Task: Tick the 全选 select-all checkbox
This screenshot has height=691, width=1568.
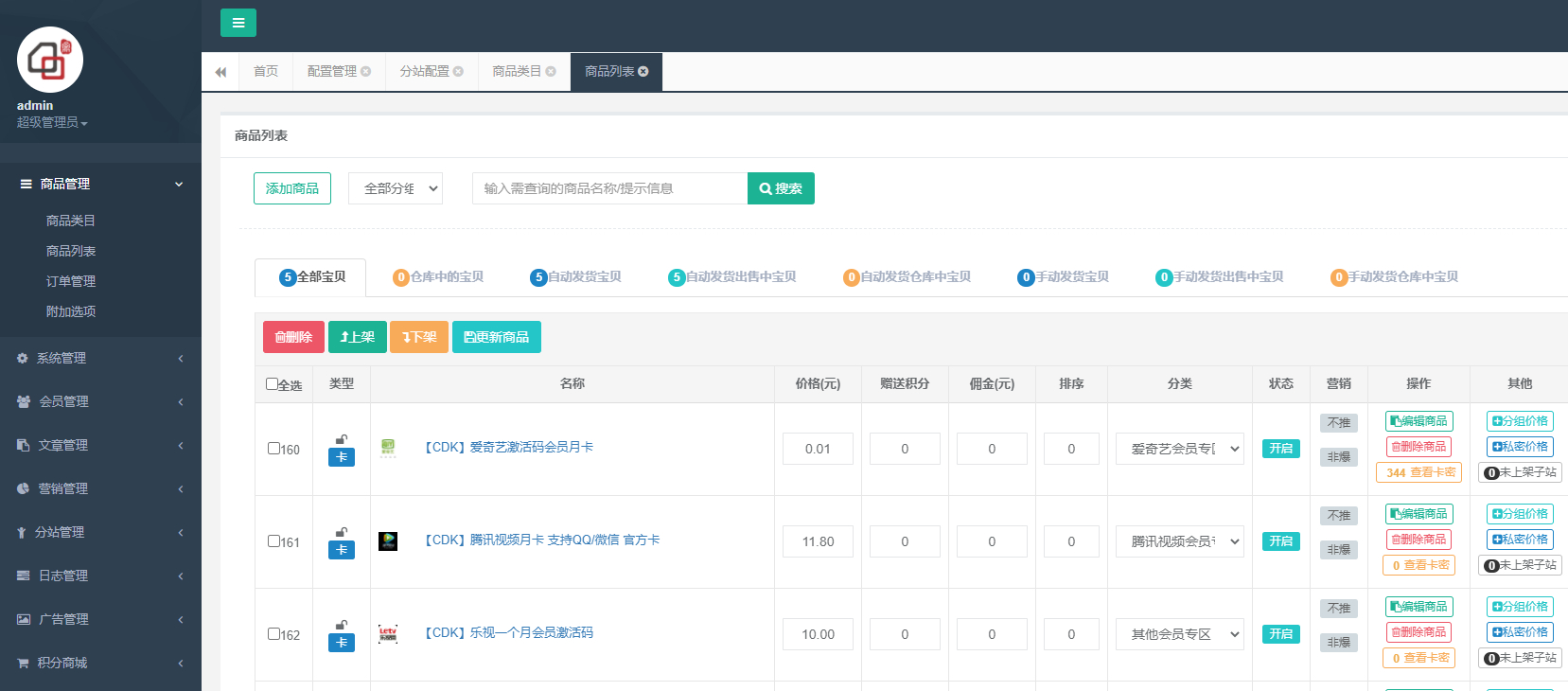Action: tap(273, 384)
